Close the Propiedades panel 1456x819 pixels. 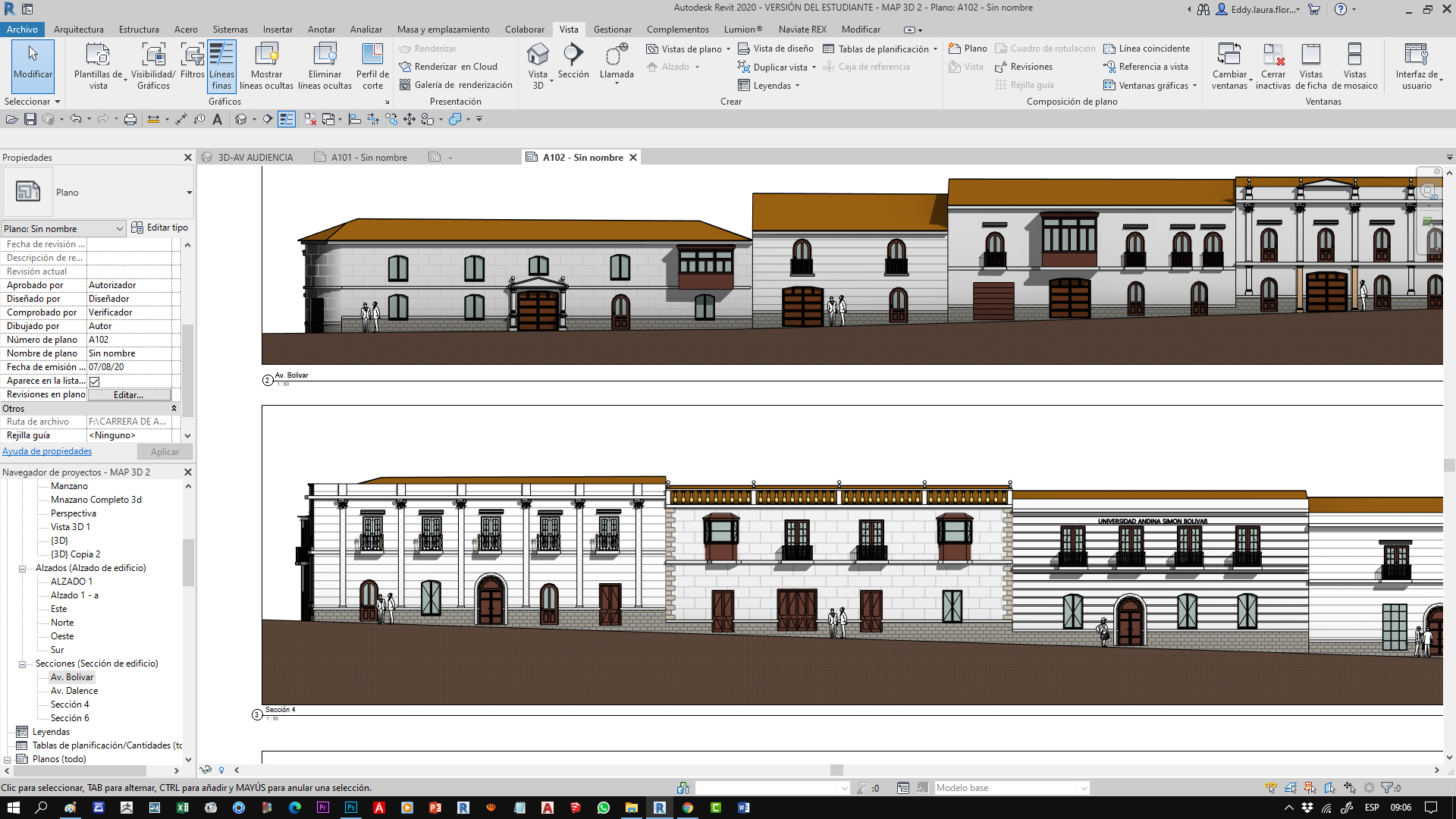[188, 158]
